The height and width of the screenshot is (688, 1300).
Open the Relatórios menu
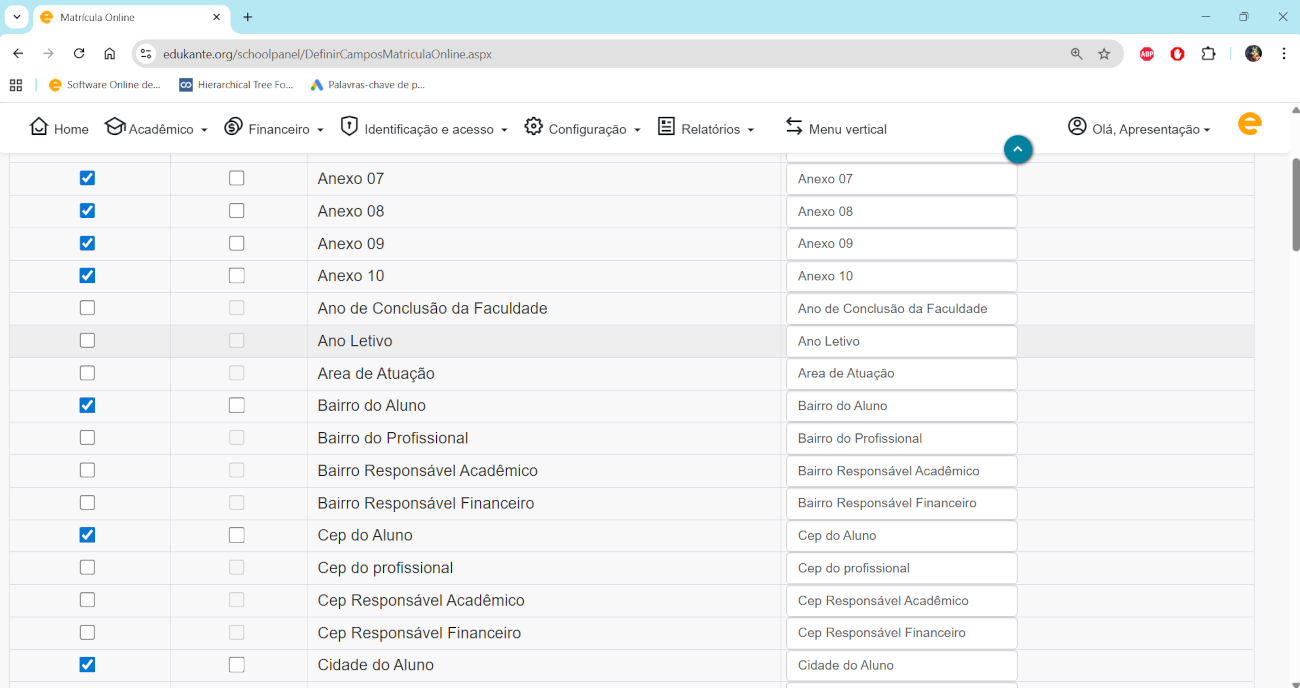706,129
